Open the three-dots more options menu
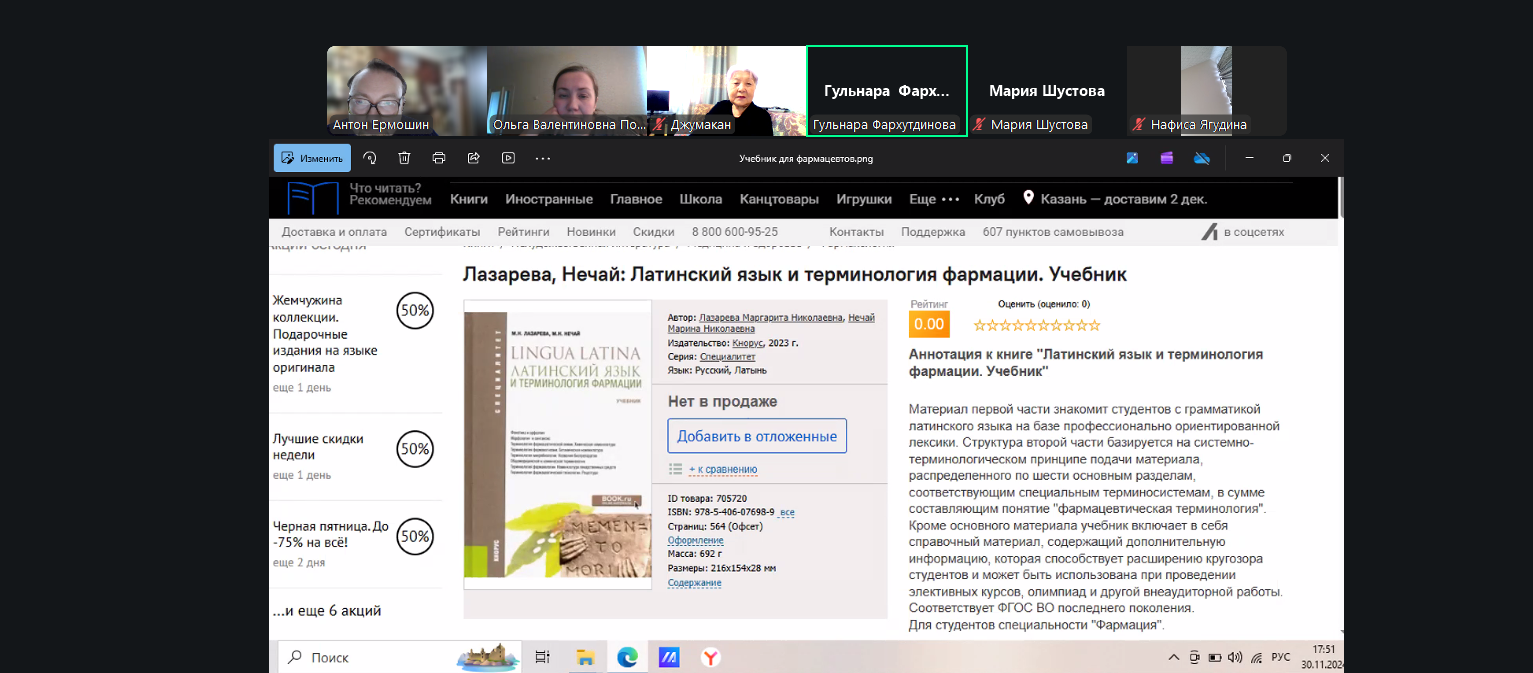Screen dimensions: 1533x673 point(543,158)
